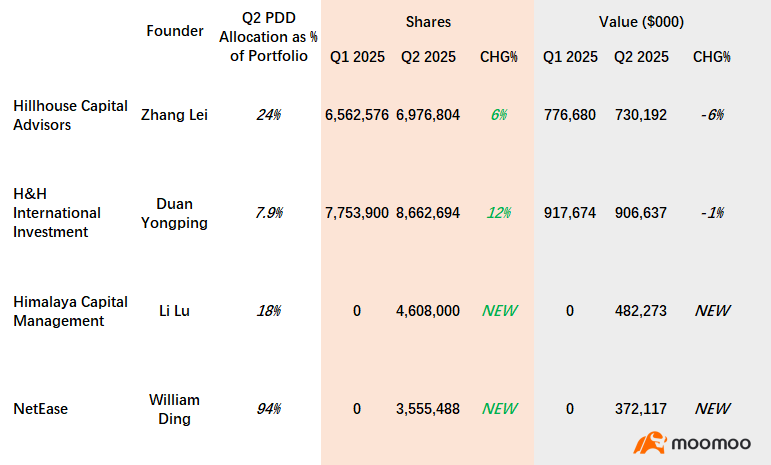Select founder name Li Lu

coord(174,311)
